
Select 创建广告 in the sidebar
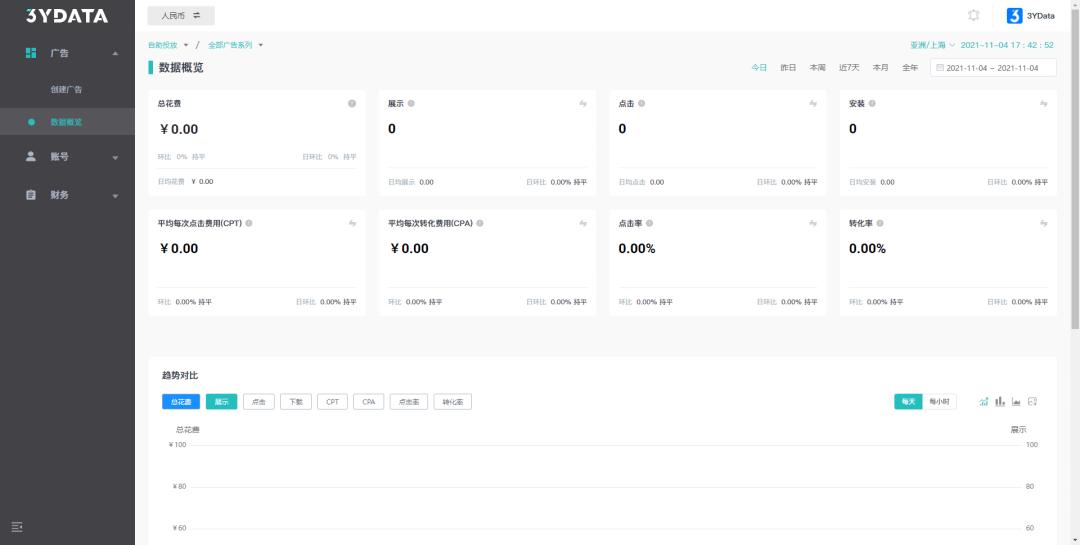[x=66, y=90]
